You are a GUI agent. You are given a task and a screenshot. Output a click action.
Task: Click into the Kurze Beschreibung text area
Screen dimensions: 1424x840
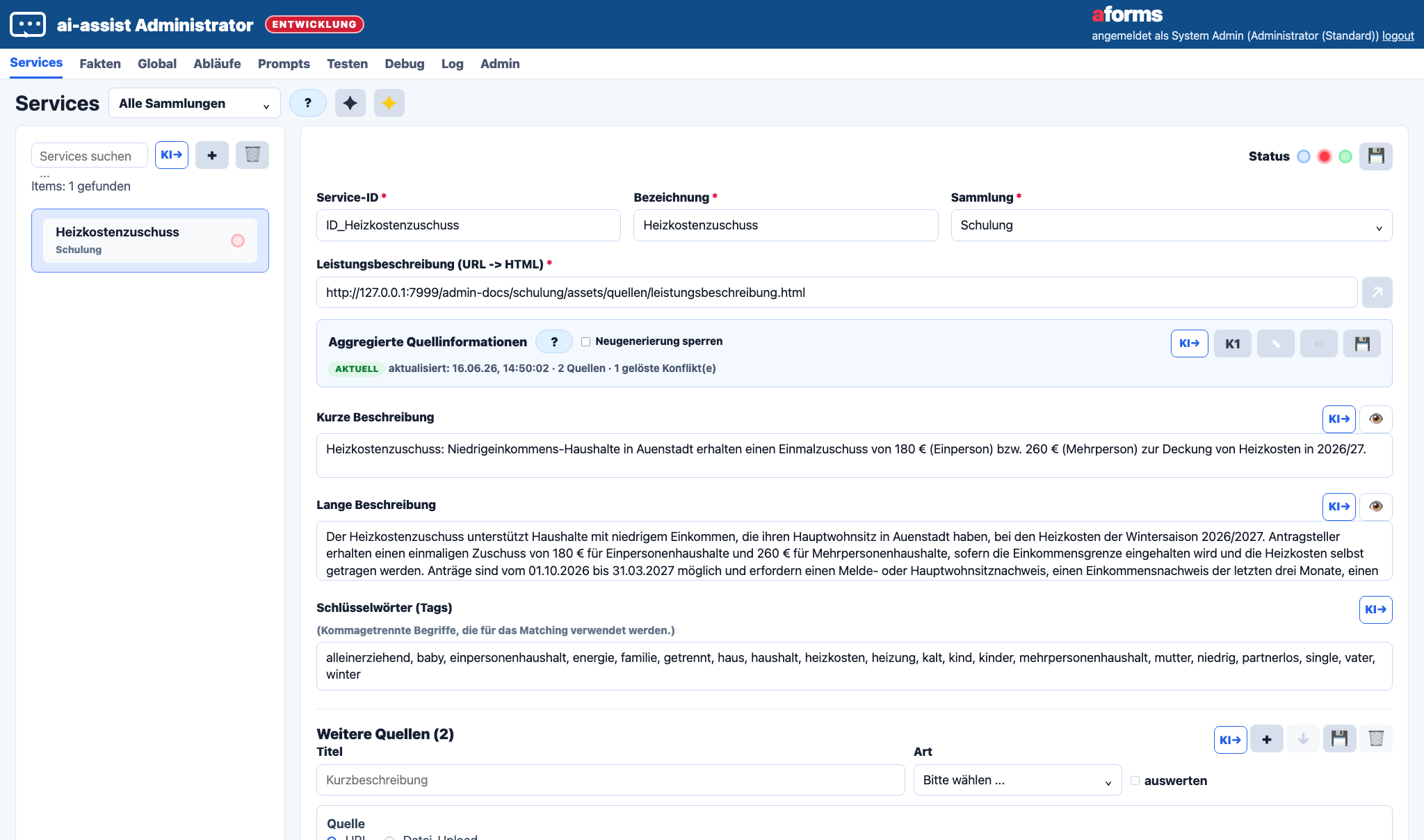[854, 455]
